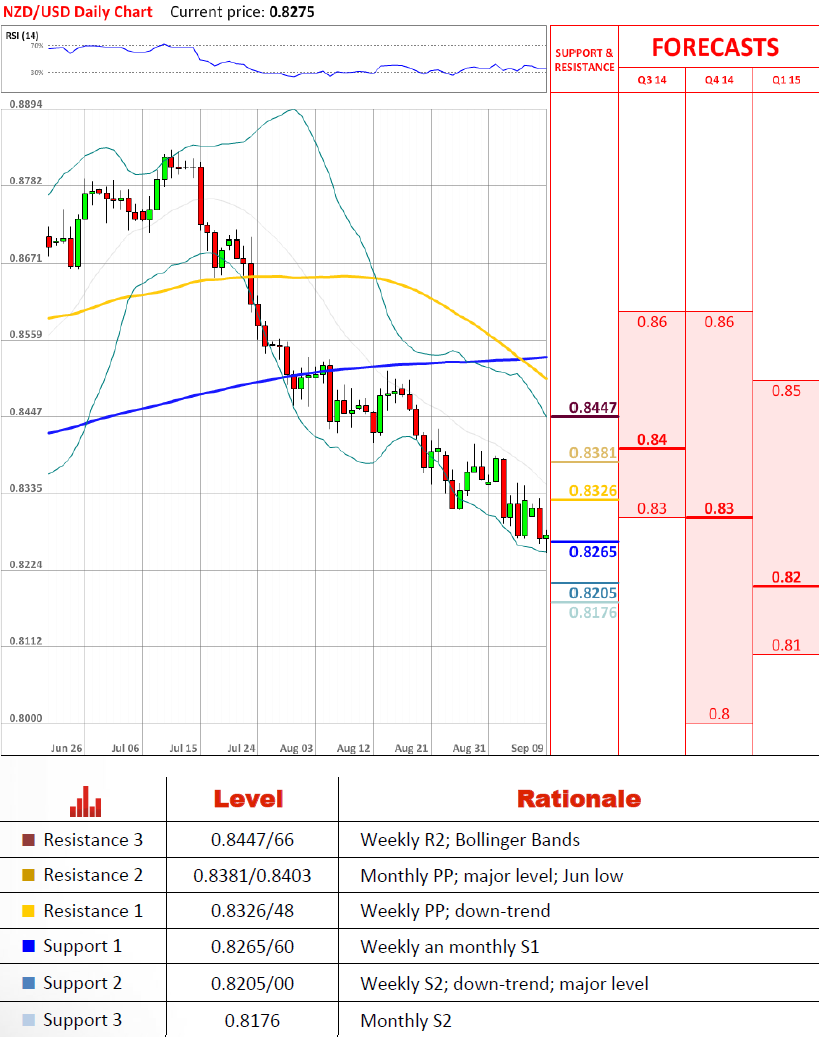Click the 'Weekly an monthly S1' rationale
The image size is (819, 1037).
450,947
